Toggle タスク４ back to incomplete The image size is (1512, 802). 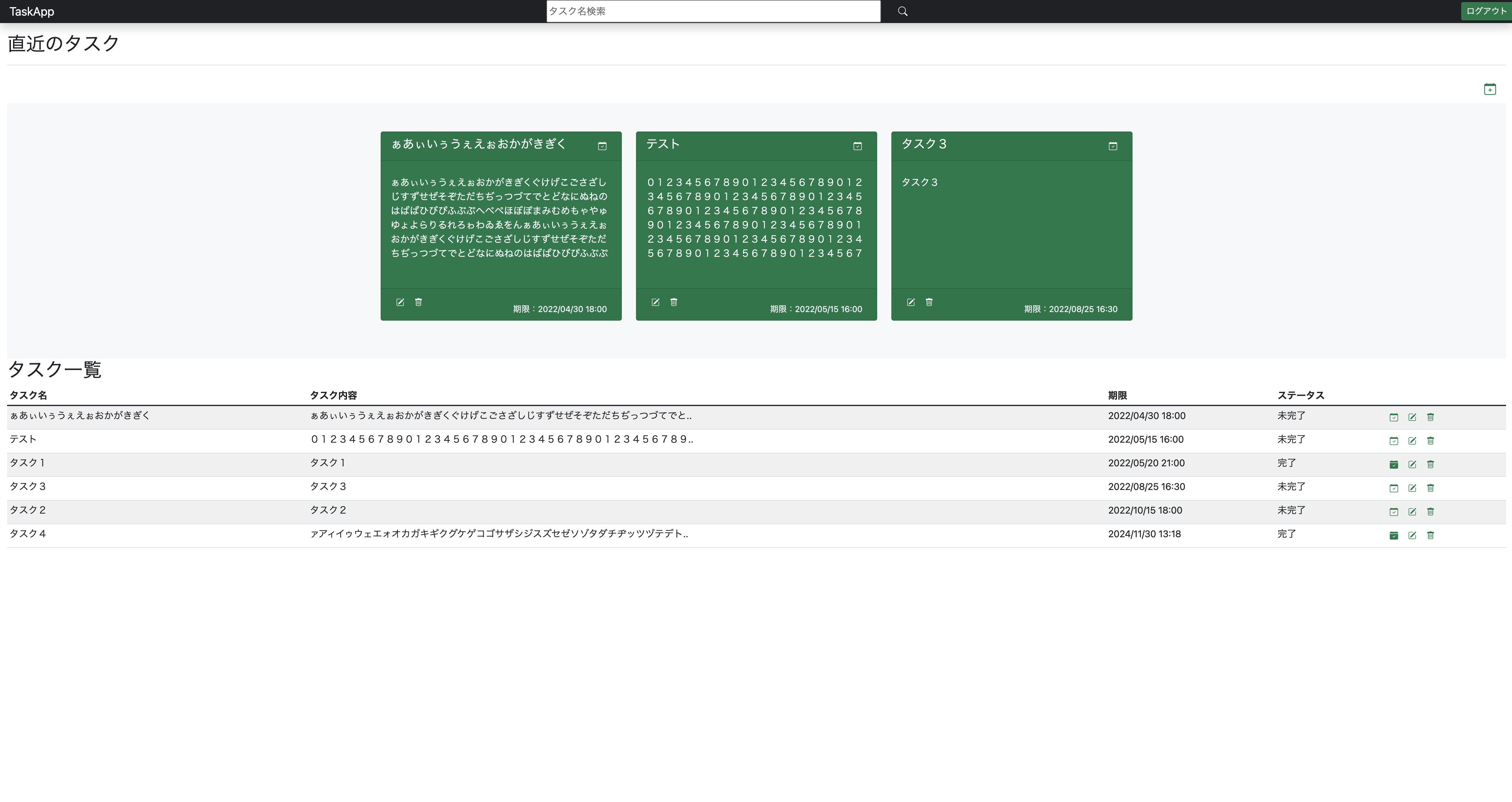[x=1395, y=535]
